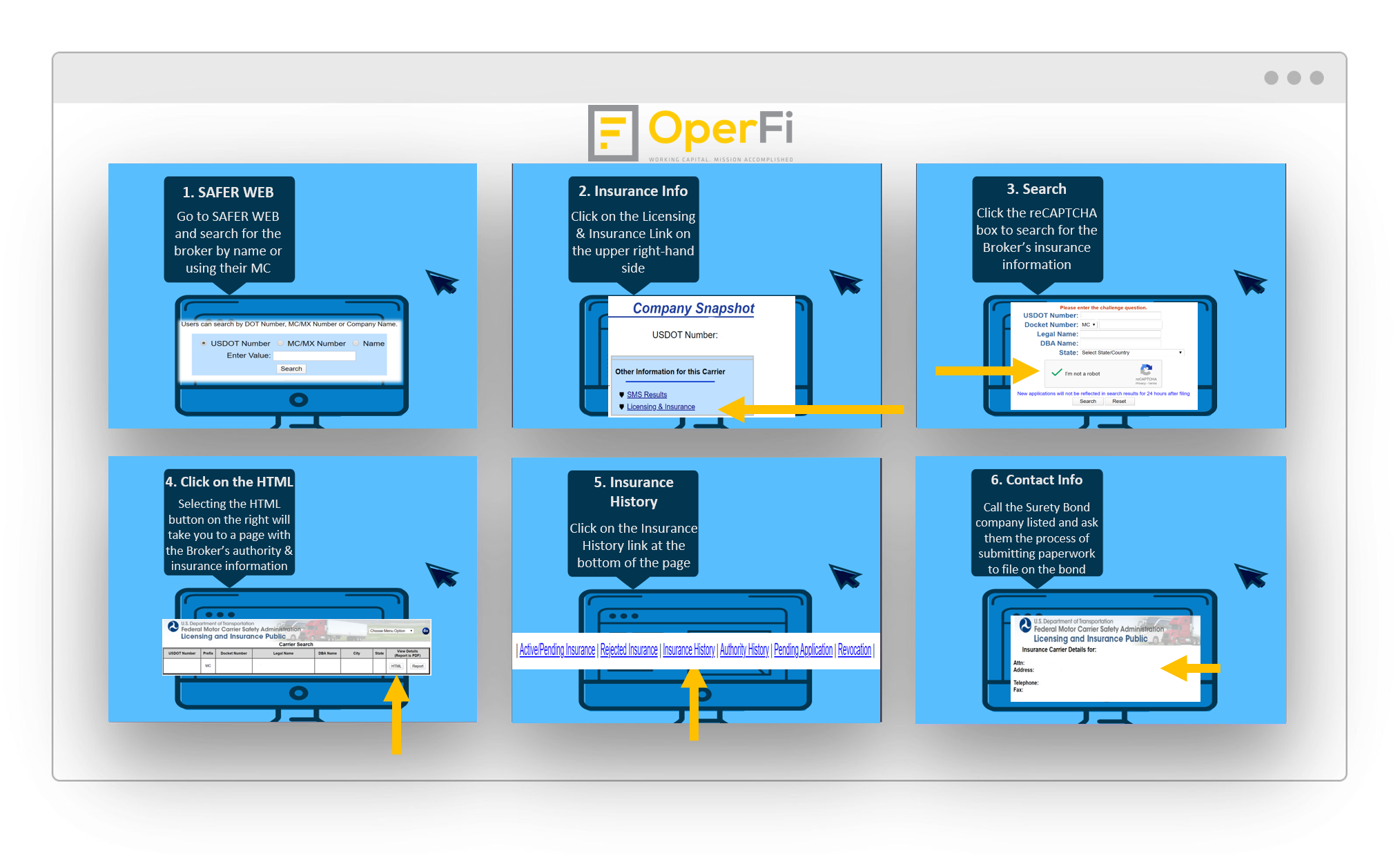Expand the SMS Results disclosure triangle
1400x855 pixels.
pyautogui.click(x=621, y=395)
